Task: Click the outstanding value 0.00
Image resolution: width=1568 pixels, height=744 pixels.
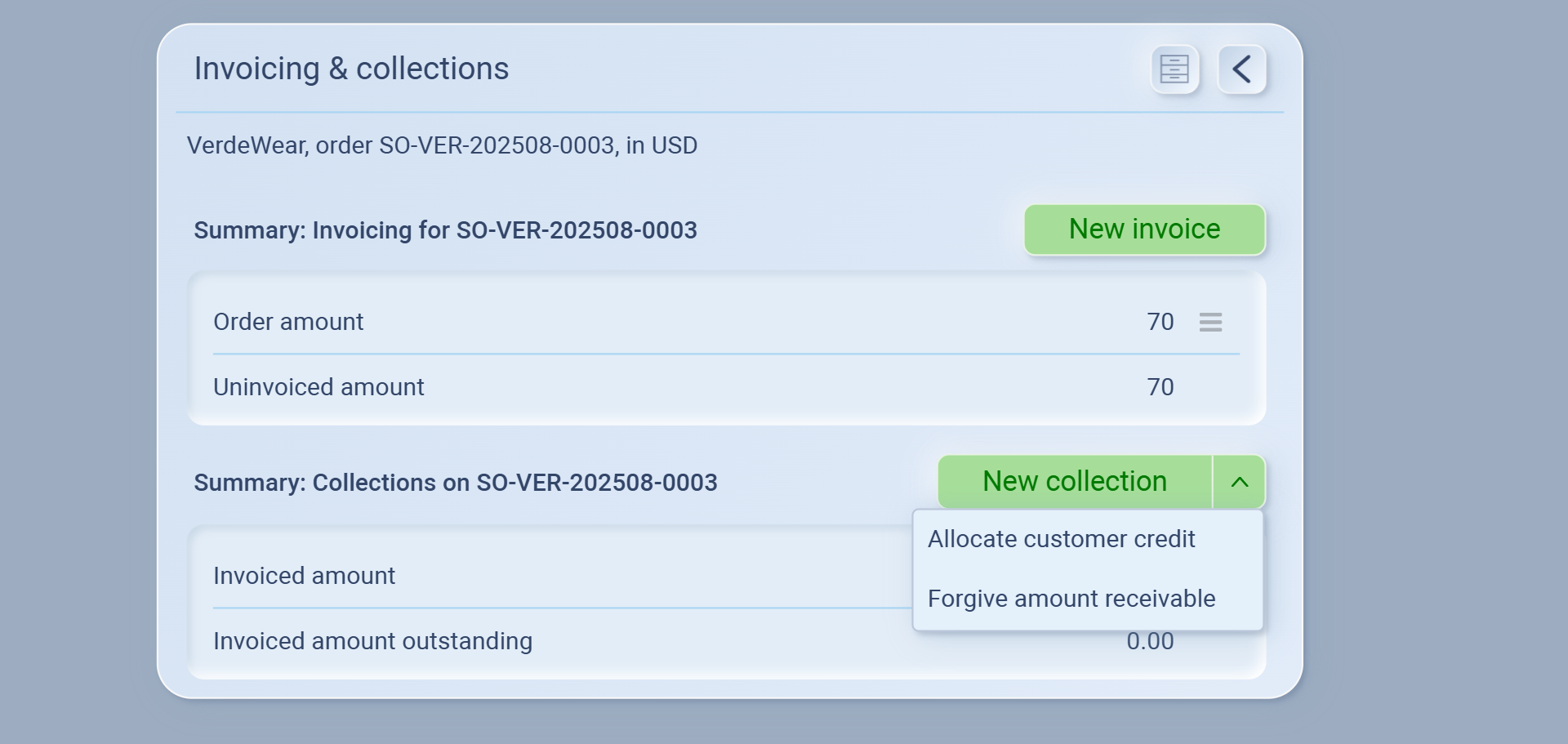Action: (x=1149, y=642)
